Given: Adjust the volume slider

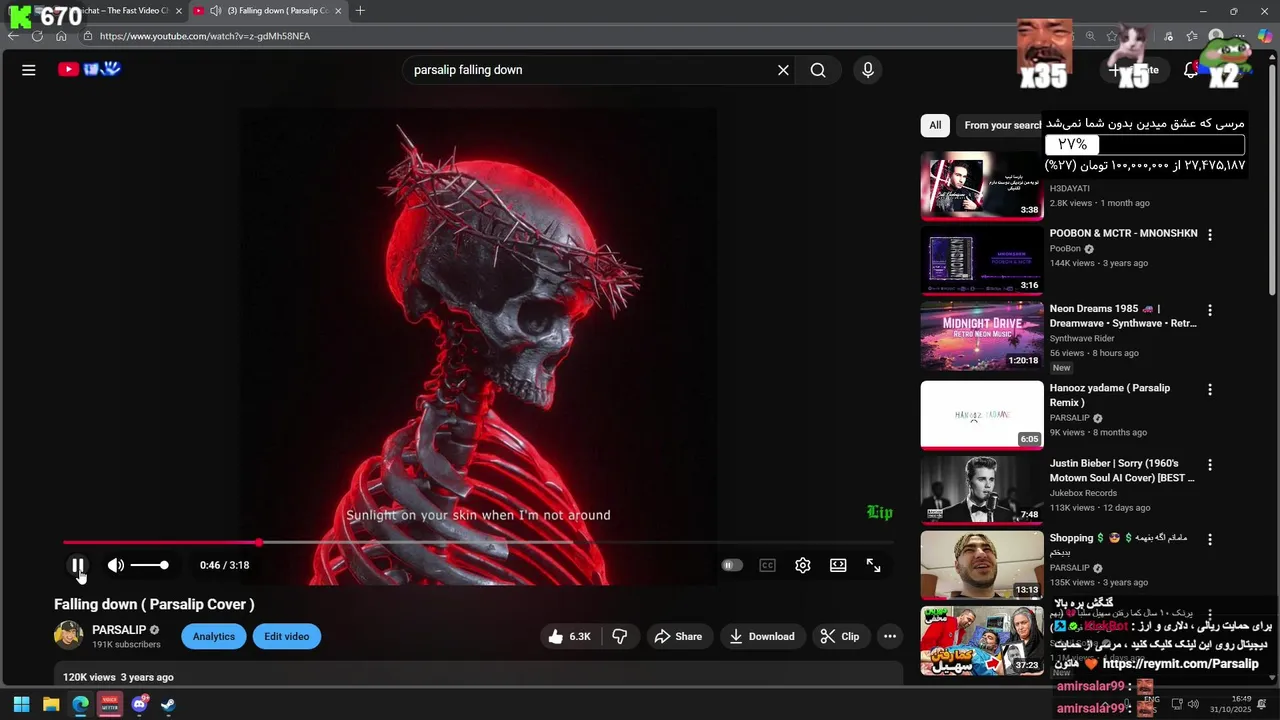Looking at the screenshot, I should (x=149, y=565).
